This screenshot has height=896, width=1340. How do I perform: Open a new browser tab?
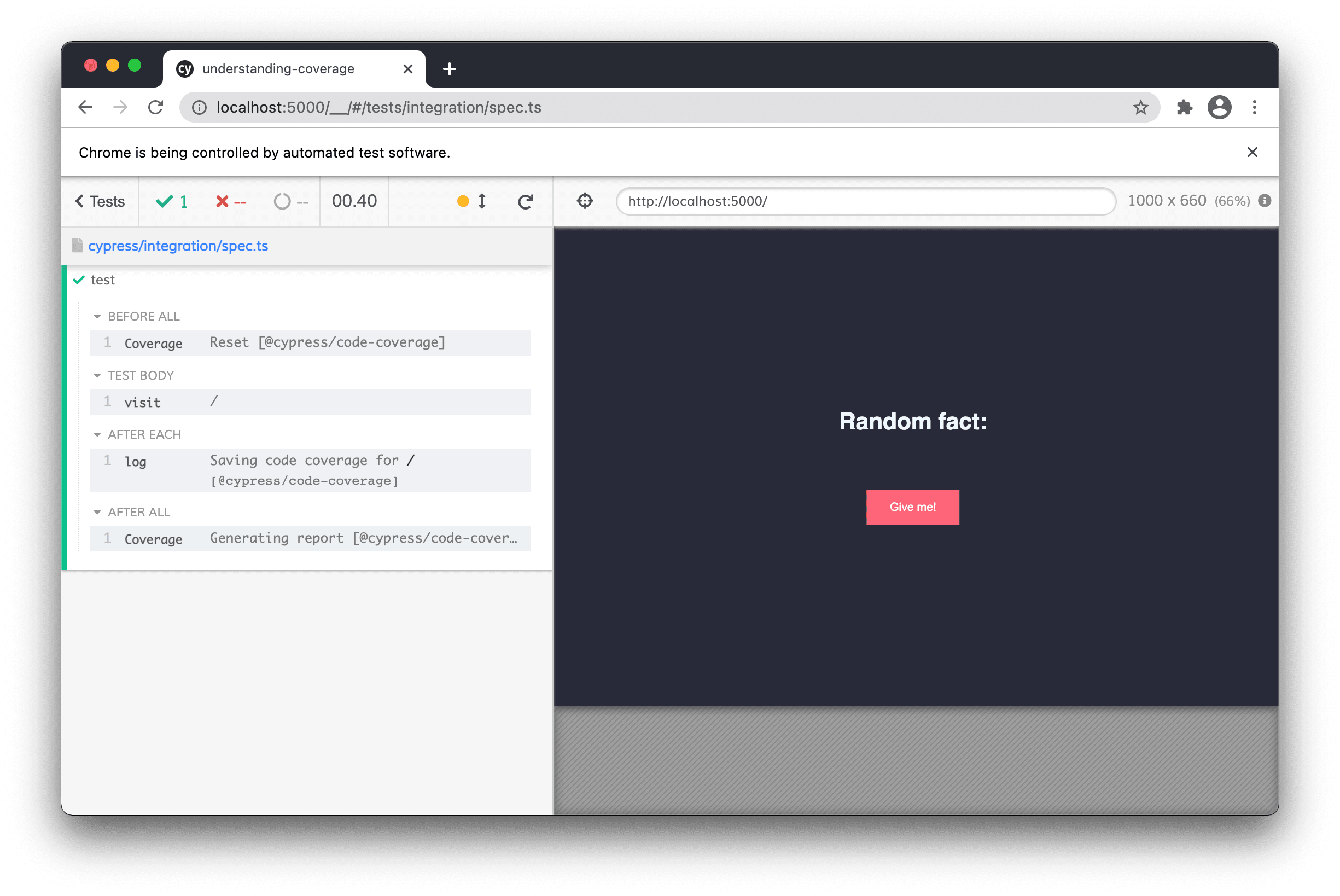450,69
